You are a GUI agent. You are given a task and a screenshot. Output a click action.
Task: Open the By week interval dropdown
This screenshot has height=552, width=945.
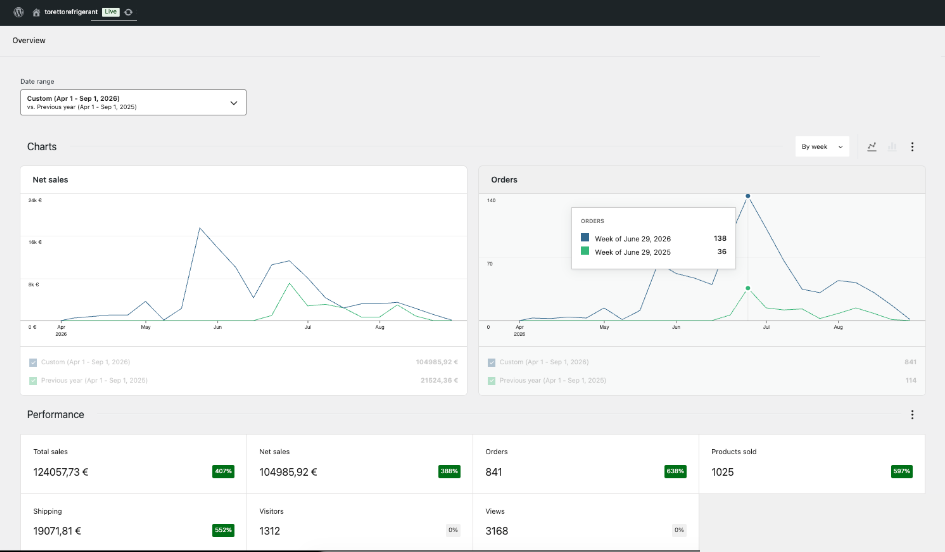[x=822, y=146]
